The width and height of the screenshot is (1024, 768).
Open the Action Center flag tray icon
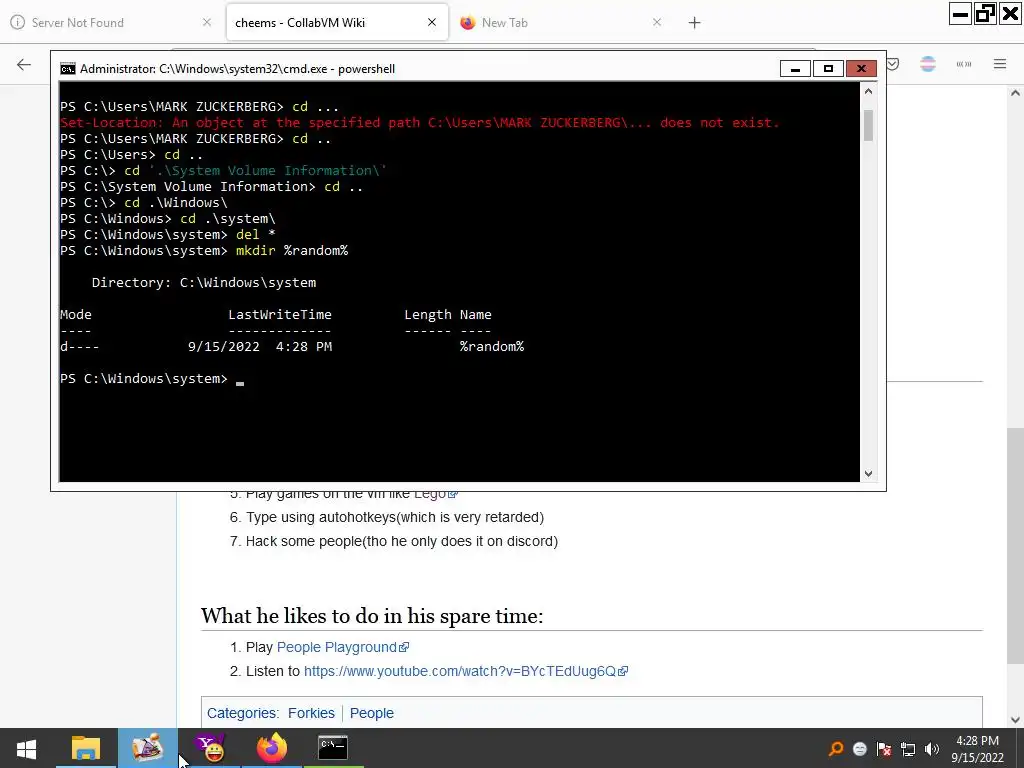(884, 749)
